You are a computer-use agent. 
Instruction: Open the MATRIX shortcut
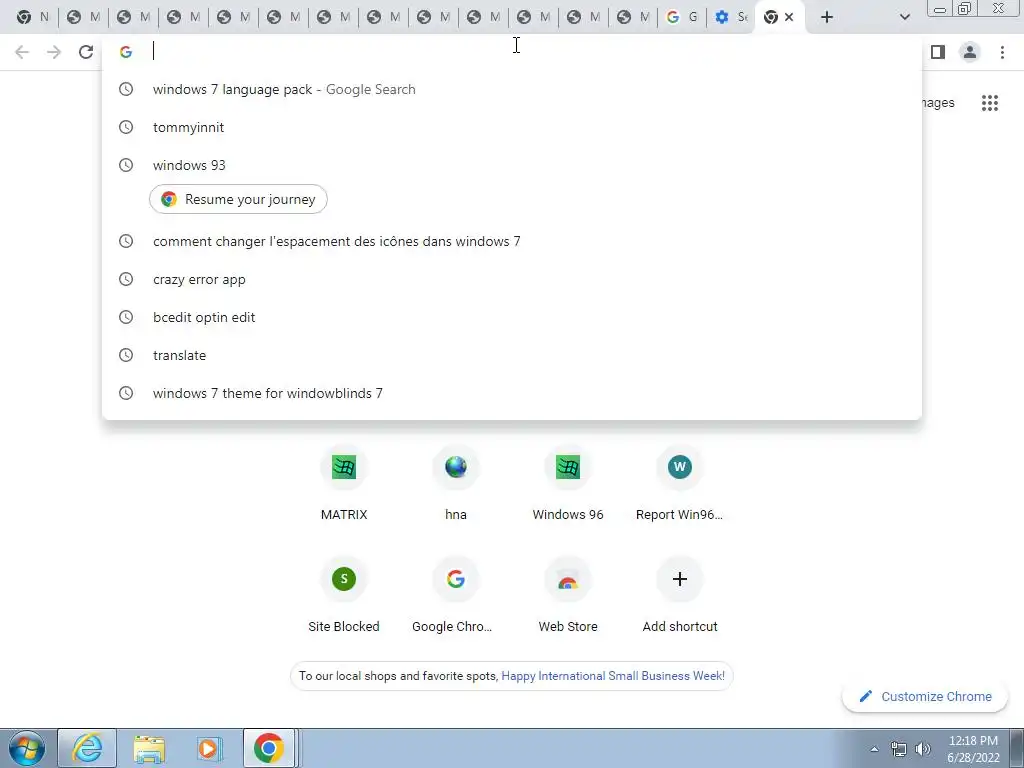tap(344, 483)
